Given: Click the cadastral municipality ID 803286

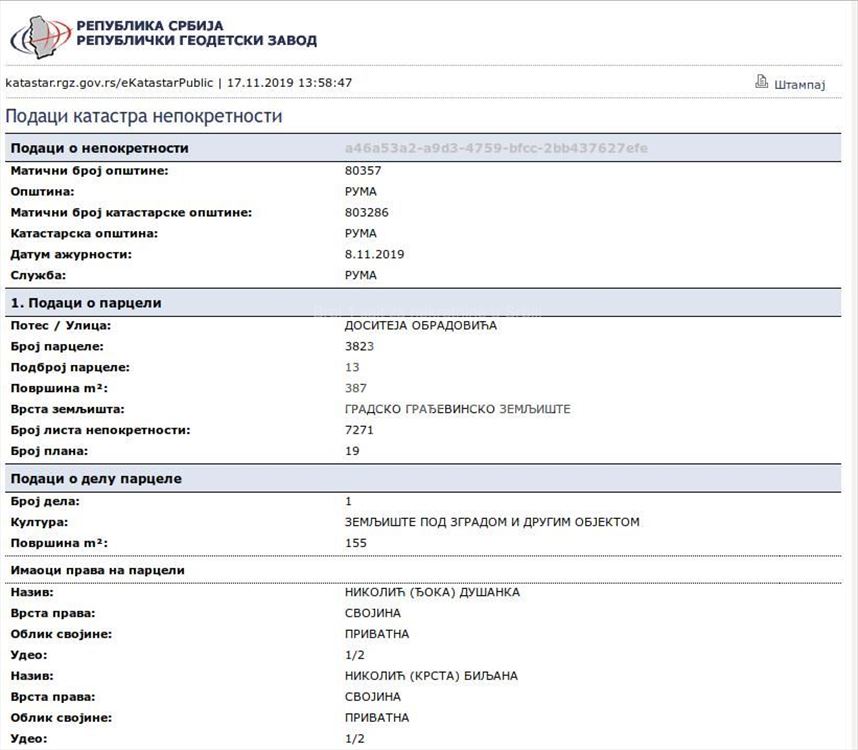Looking at the screenshot, I should tap(366, 212).
